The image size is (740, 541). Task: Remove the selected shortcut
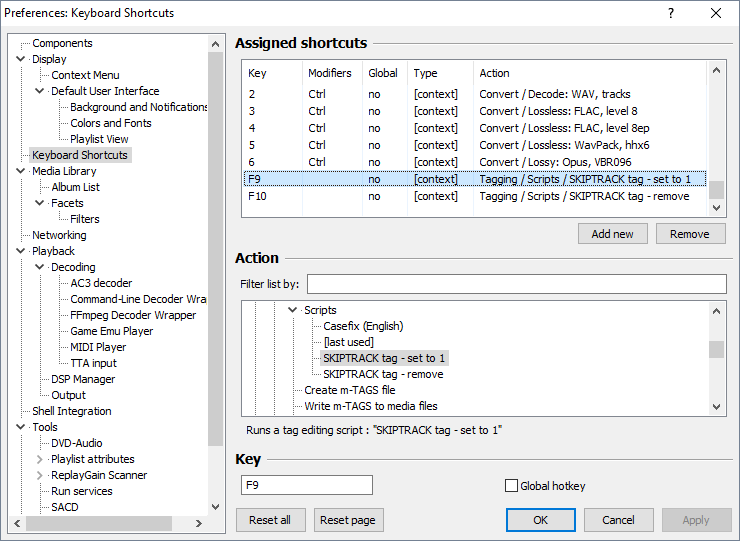click(x=689, y=233)
